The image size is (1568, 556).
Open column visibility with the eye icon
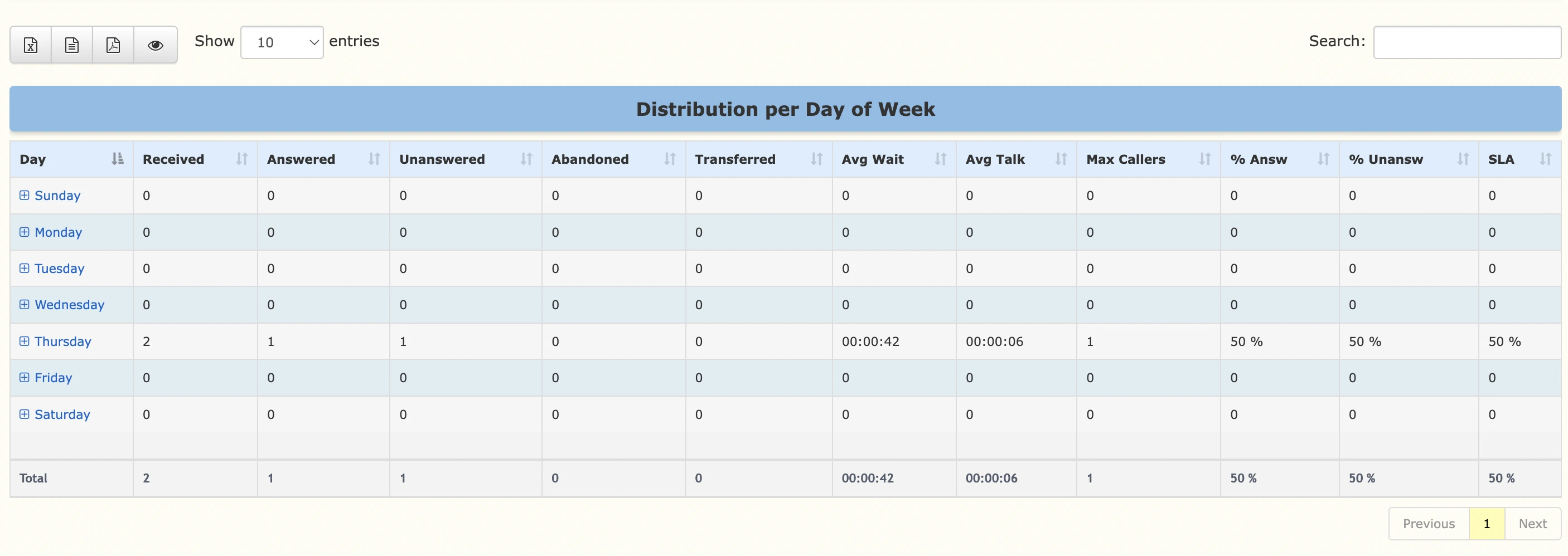[156, 45]
